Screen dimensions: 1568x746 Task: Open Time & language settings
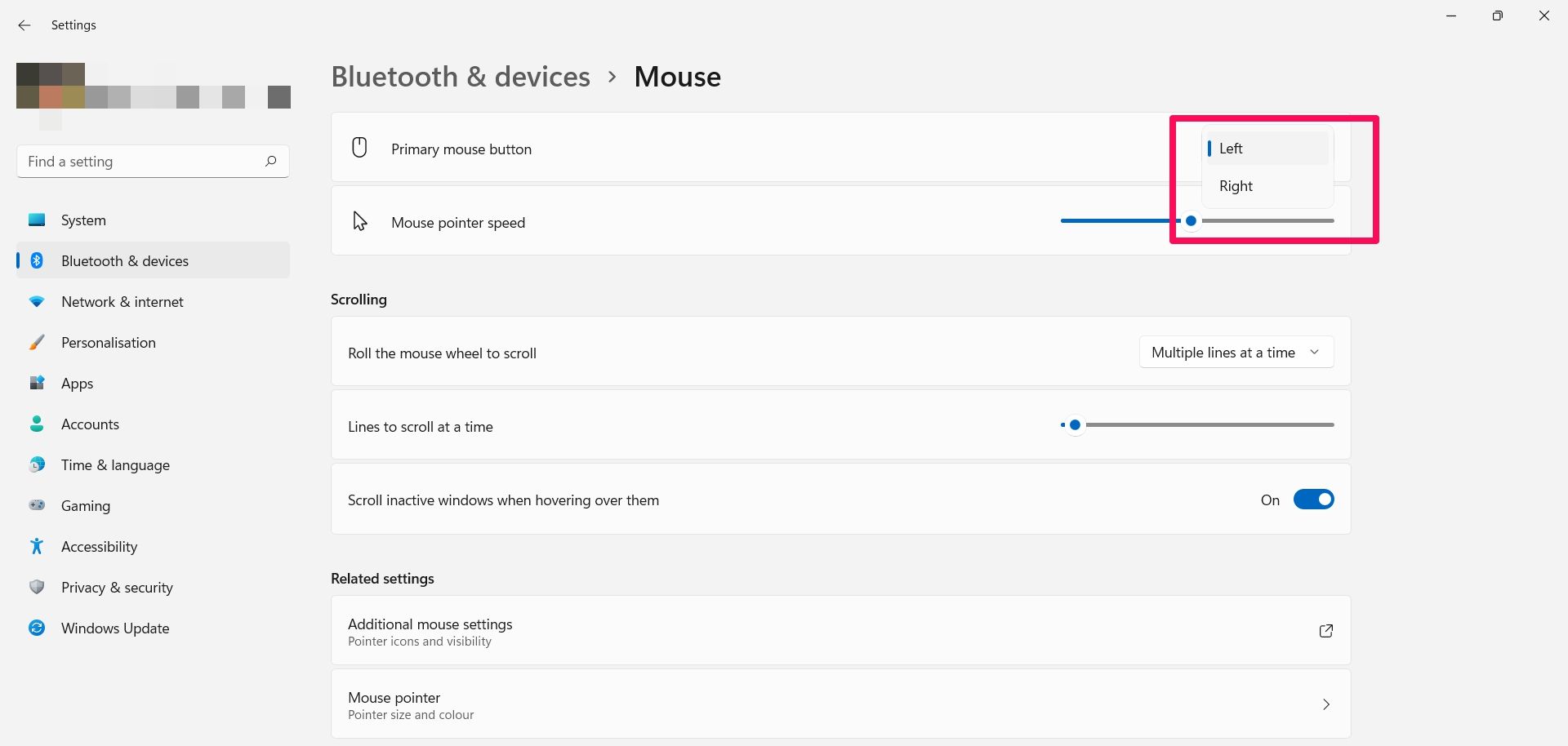pos(115,465)
